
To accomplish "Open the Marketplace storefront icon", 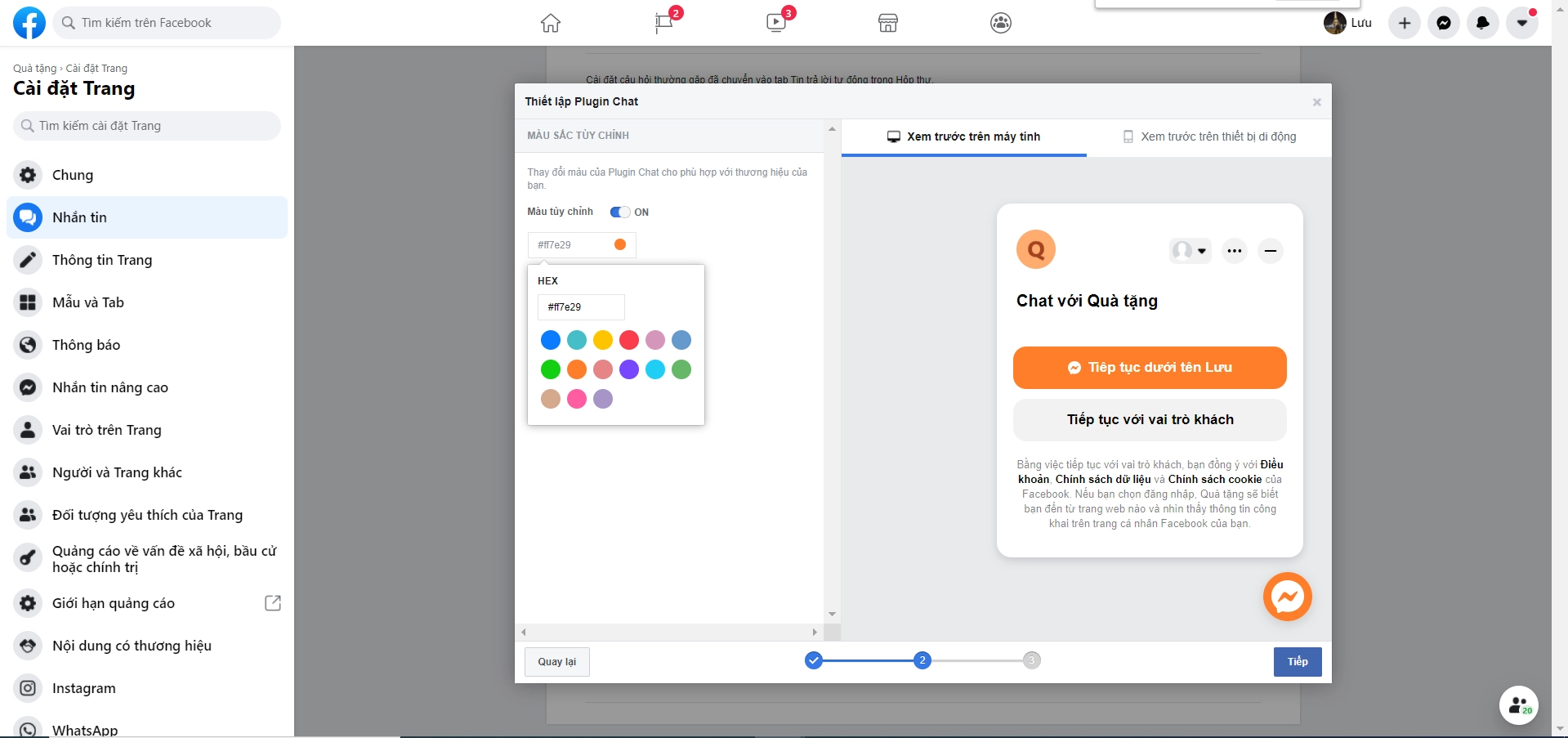I will (888, 23).
